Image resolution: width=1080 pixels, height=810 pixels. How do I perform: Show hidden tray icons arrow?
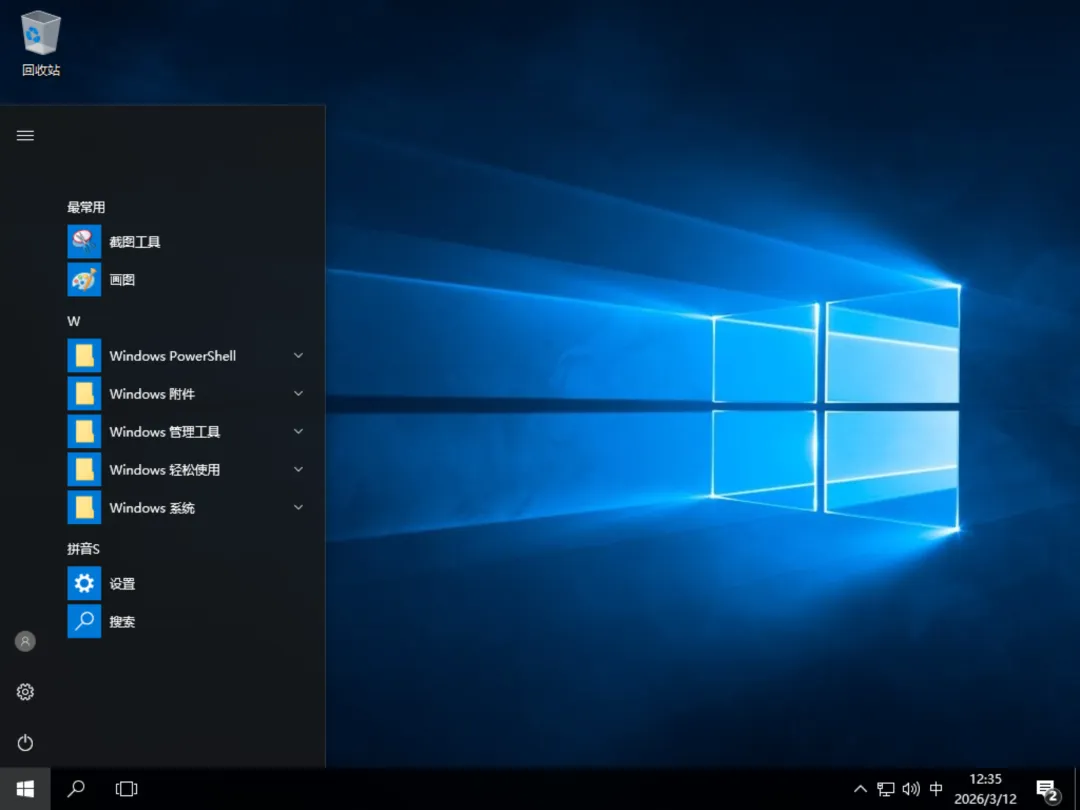coord(860,789)
